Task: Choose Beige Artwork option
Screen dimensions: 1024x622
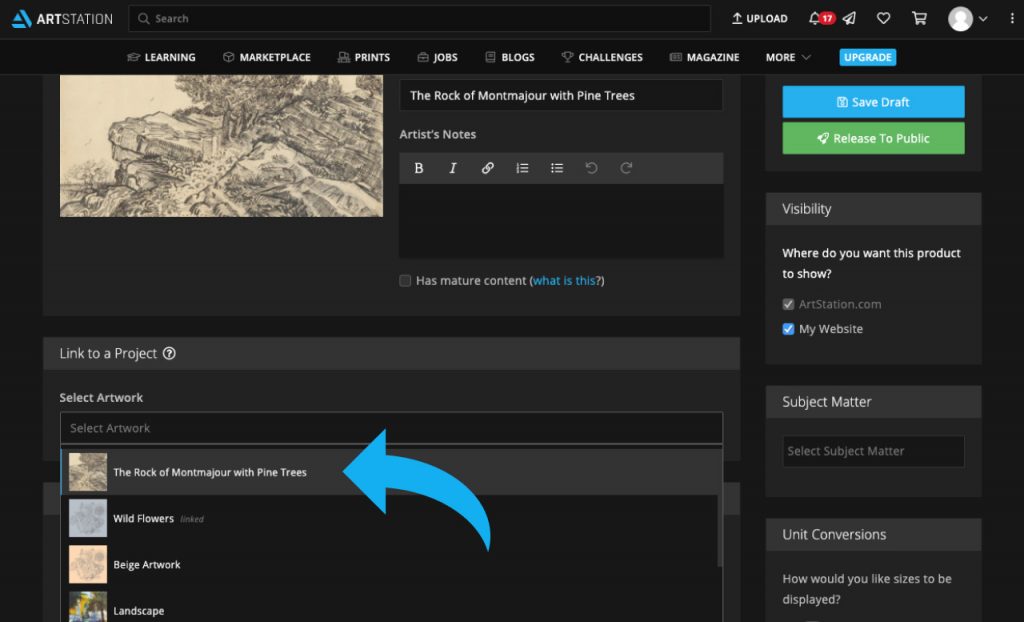Action: click(389, 565)
